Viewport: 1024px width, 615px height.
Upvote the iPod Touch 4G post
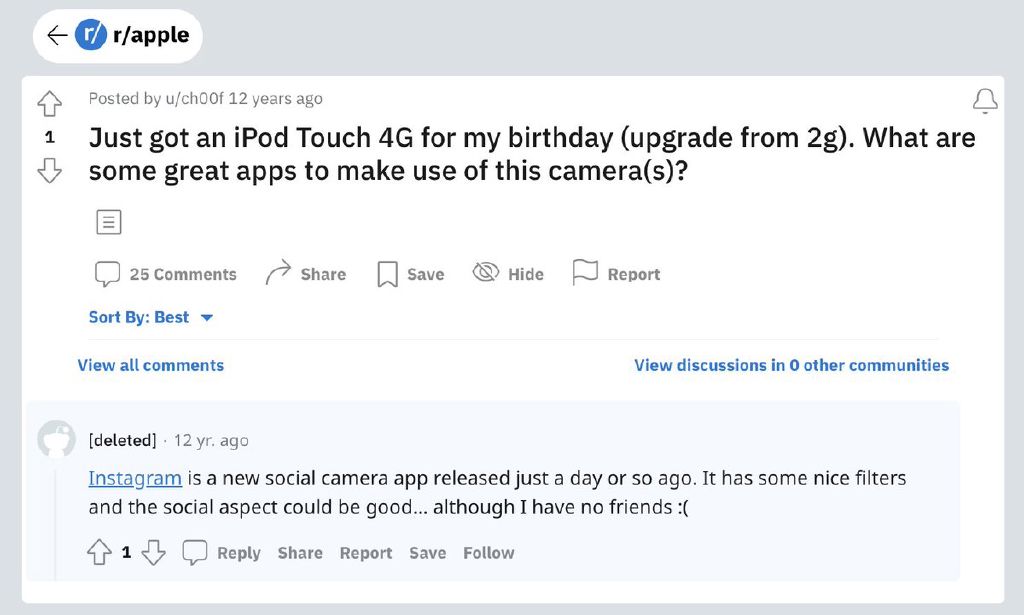click(x=49, y=103)
